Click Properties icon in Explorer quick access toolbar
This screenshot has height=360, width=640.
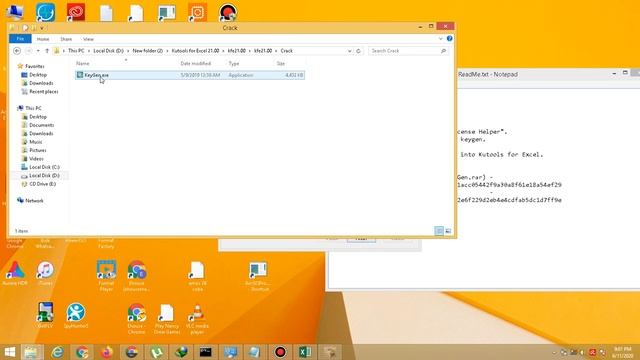tap(25, 28)
